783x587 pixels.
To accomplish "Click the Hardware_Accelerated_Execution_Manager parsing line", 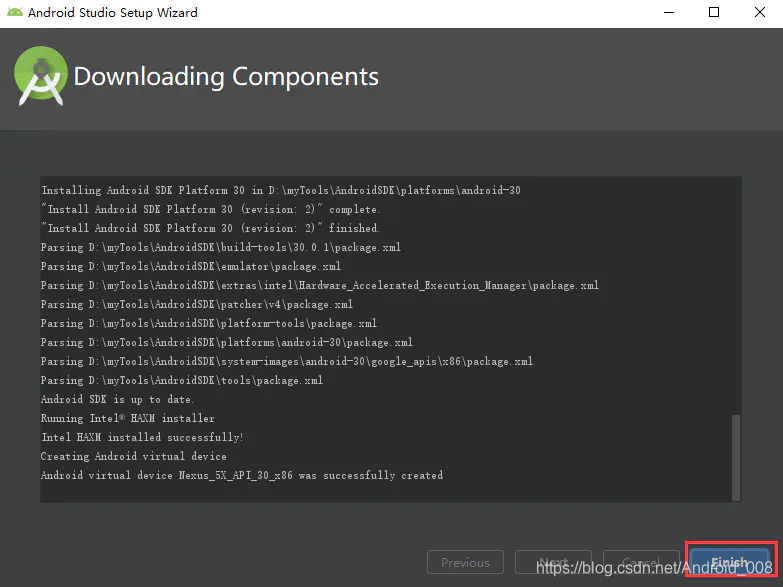I will tap(320, 285).
